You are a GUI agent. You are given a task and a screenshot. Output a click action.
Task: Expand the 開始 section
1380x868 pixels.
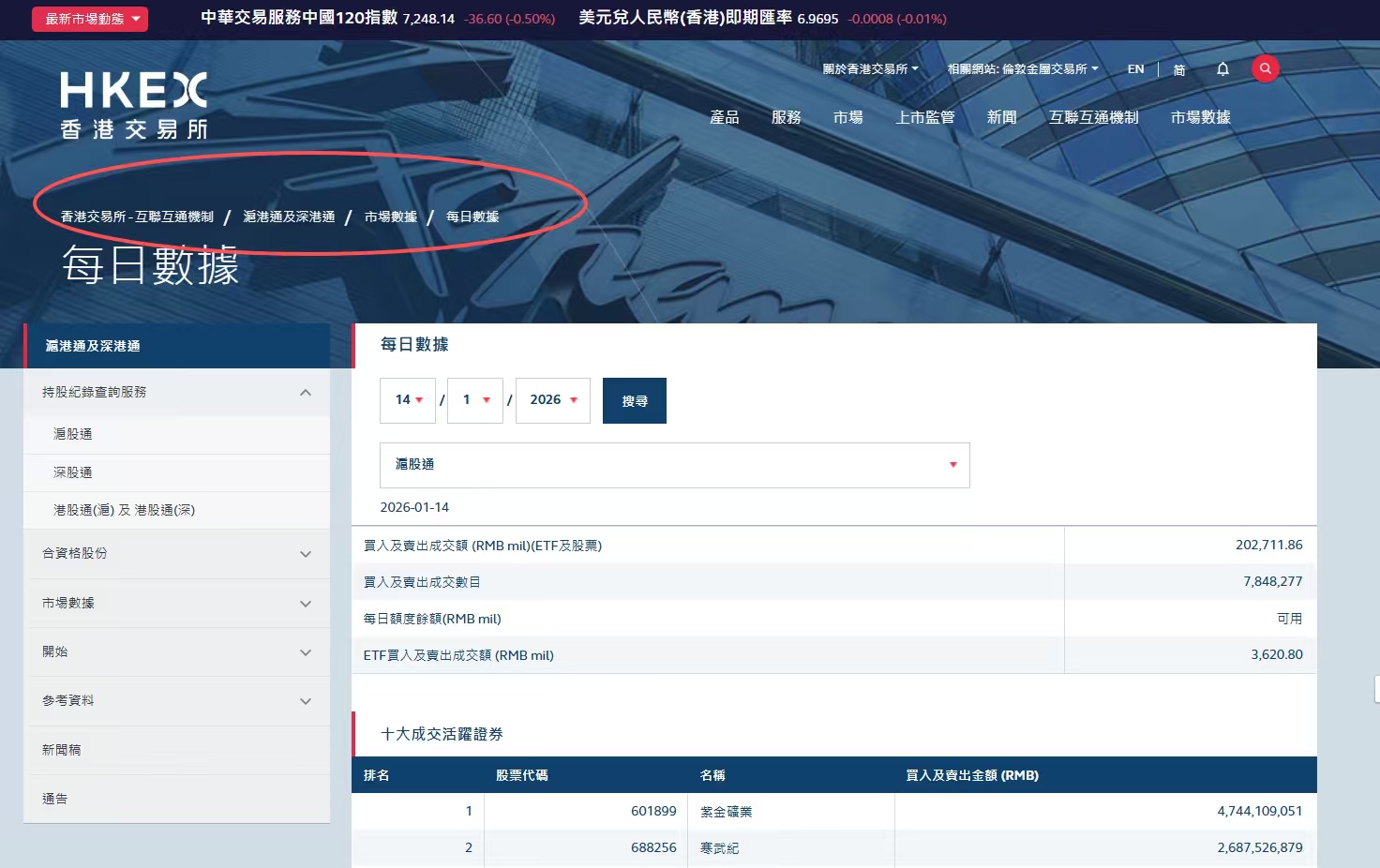tap(176, 652)
